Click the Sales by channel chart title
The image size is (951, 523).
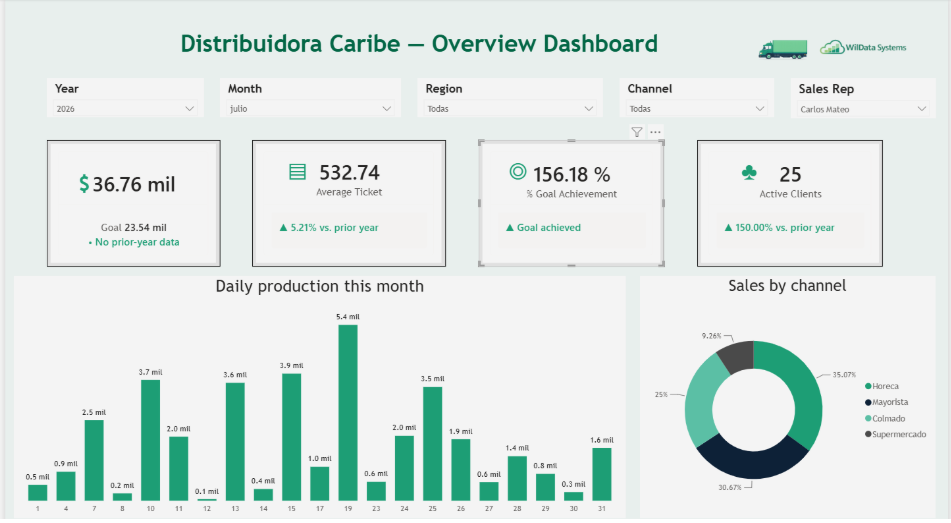[x=787, y=286]
